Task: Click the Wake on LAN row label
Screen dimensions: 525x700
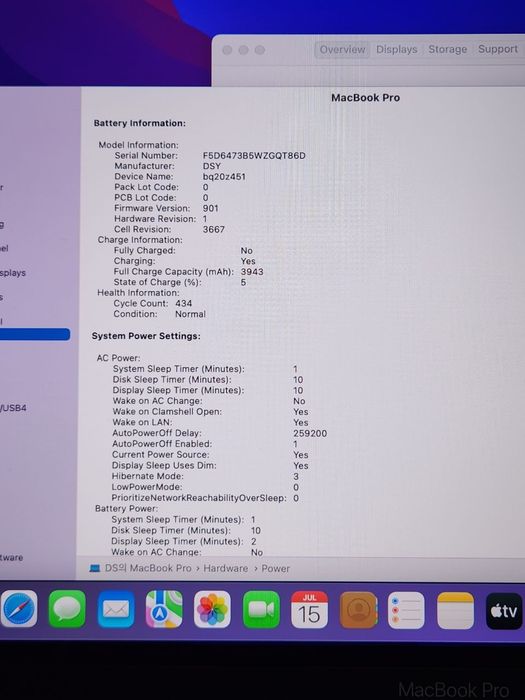Action: [x=142, y=422]
